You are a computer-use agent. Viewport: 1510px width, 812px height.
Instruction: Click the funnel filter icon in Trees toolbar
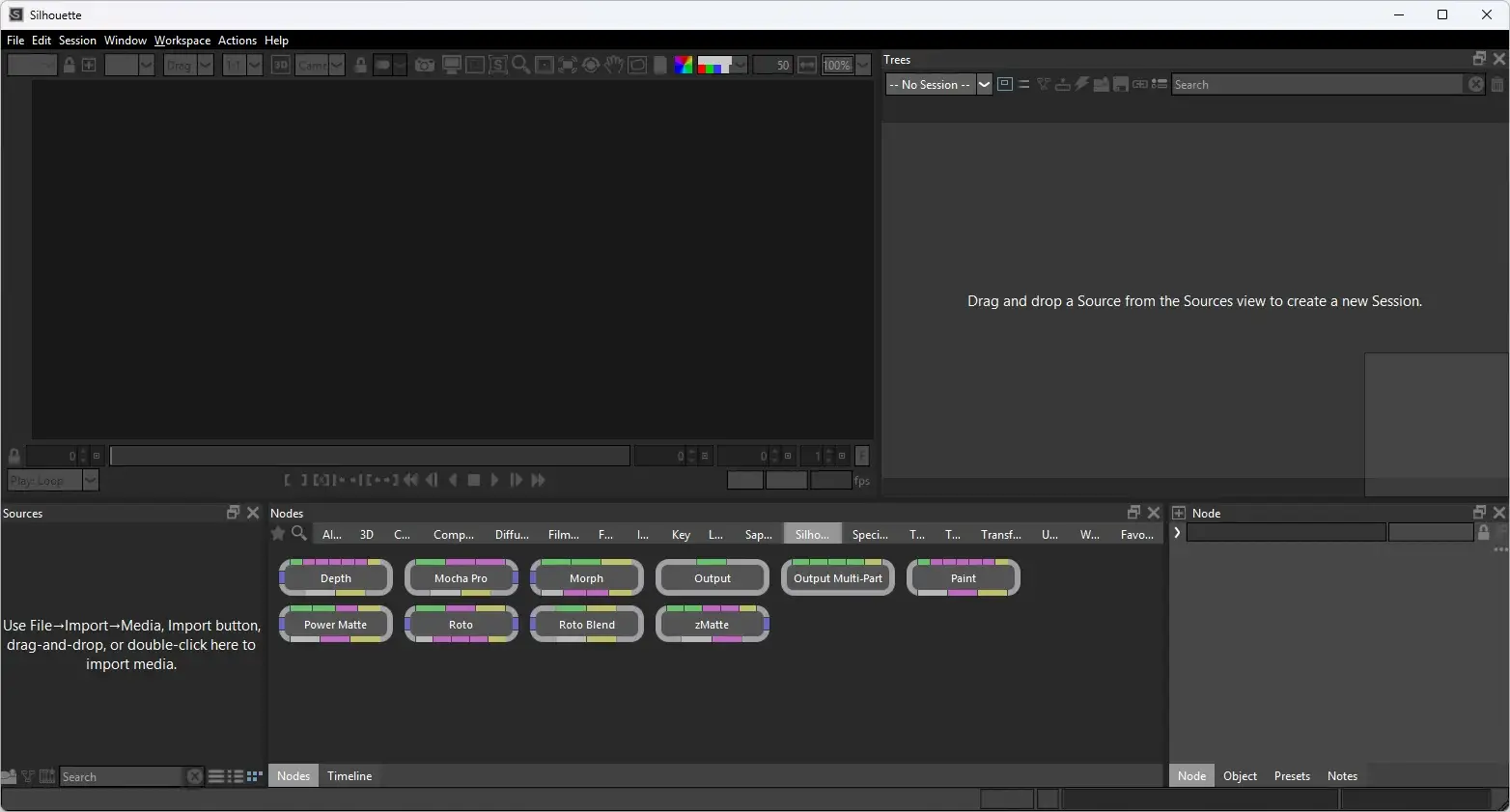pos(1044,84)
